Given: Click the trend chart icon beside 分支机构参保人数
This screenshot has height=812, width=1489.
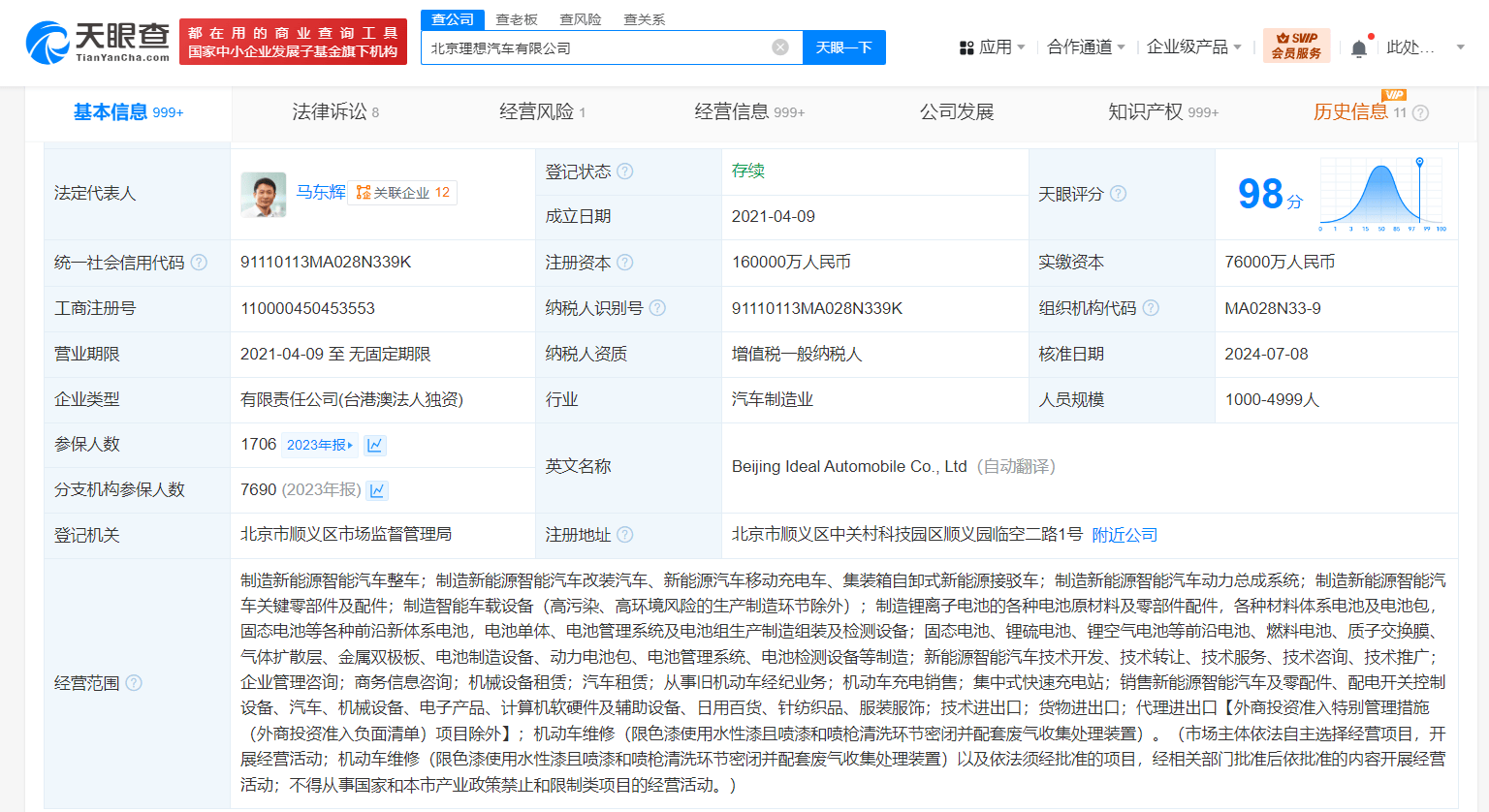Looking at the screenshot, I should coord(375,489).
